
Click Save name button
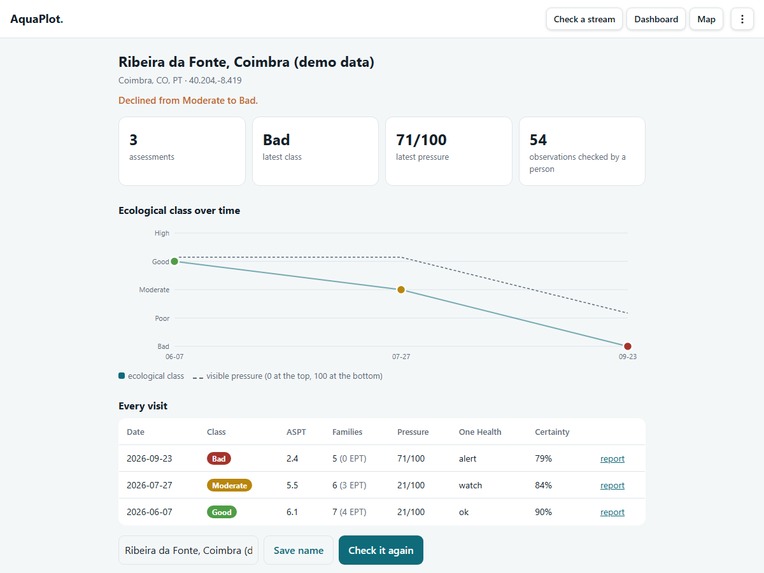[298, 550]
